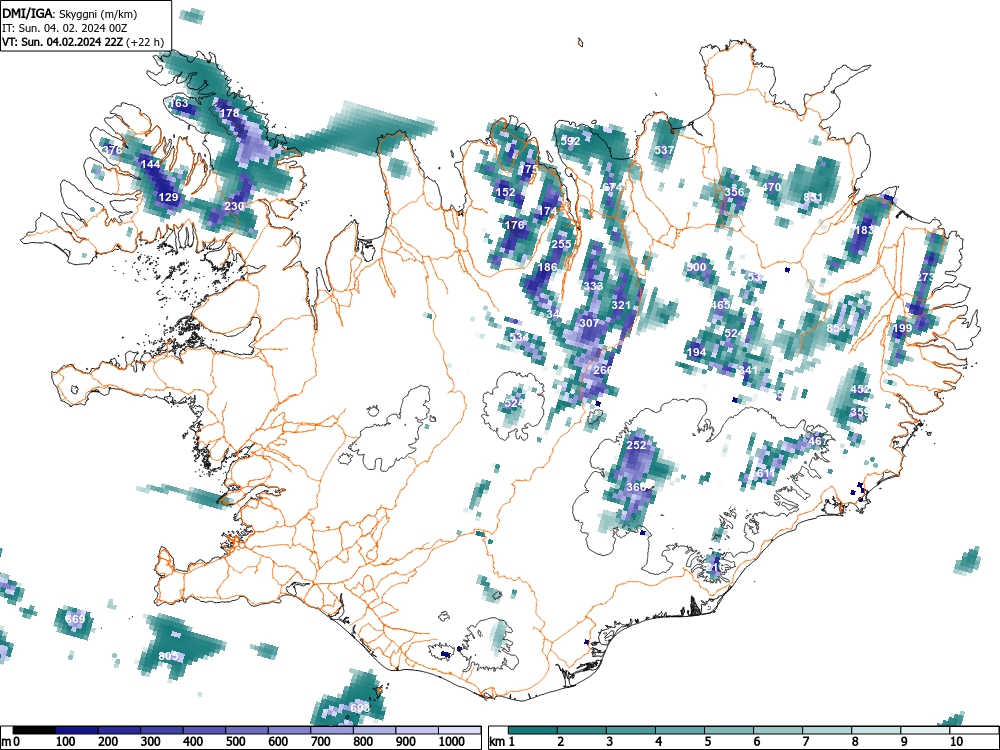The width and height of the screenshot is (1000, 750).
Task: Select the '129' visibility value
Action: coord(168,197)
